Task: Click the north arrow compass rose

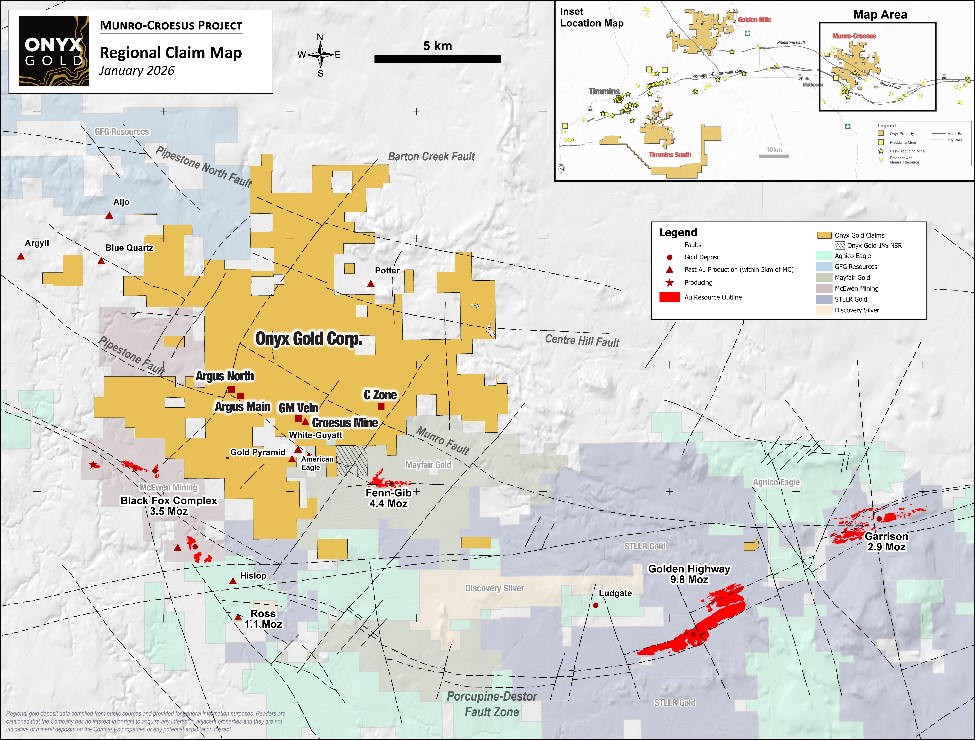Action: [320, 55]
